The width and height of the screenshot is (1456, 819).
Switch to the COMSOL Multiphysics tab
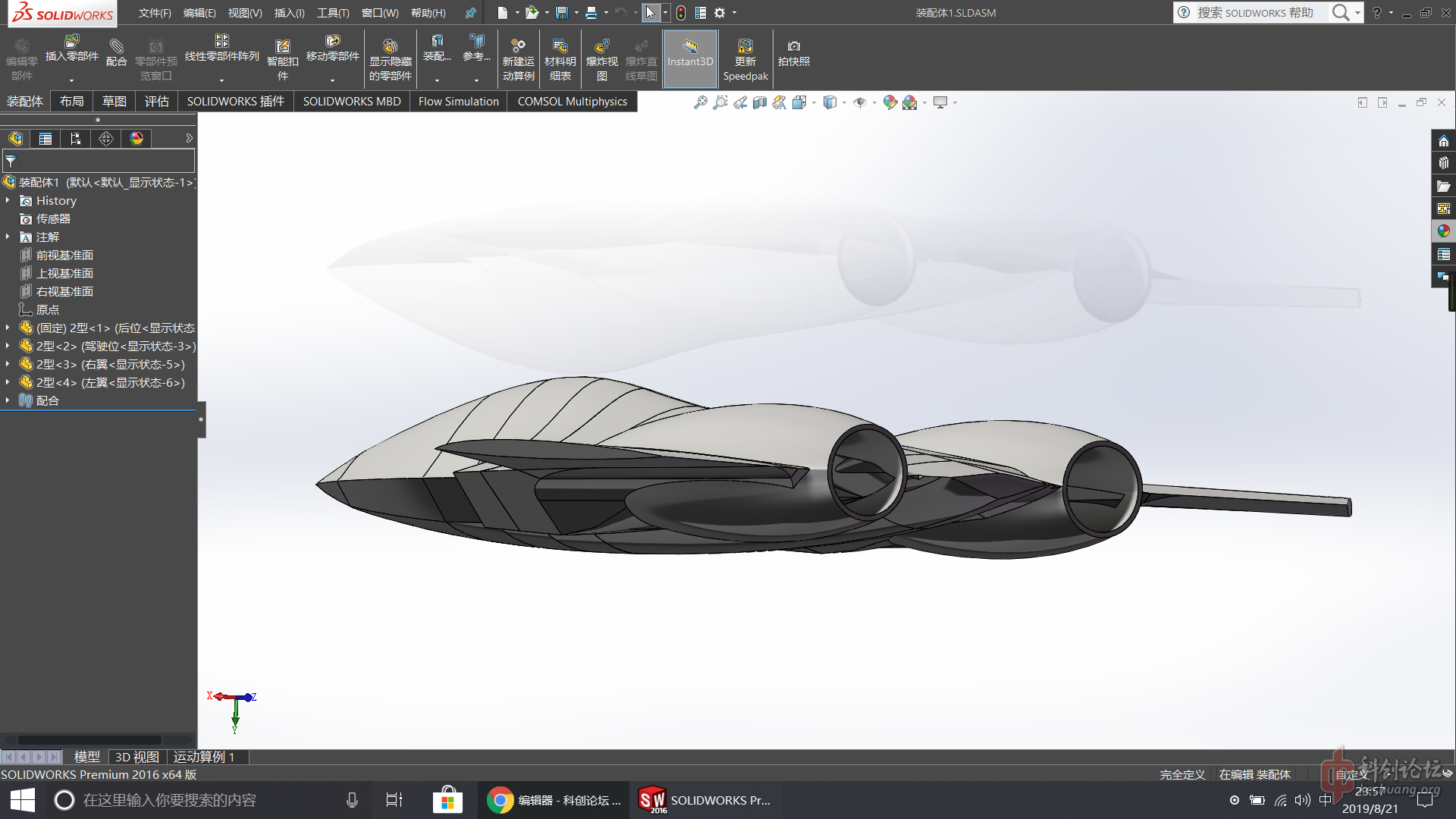(x=573, y=102)
